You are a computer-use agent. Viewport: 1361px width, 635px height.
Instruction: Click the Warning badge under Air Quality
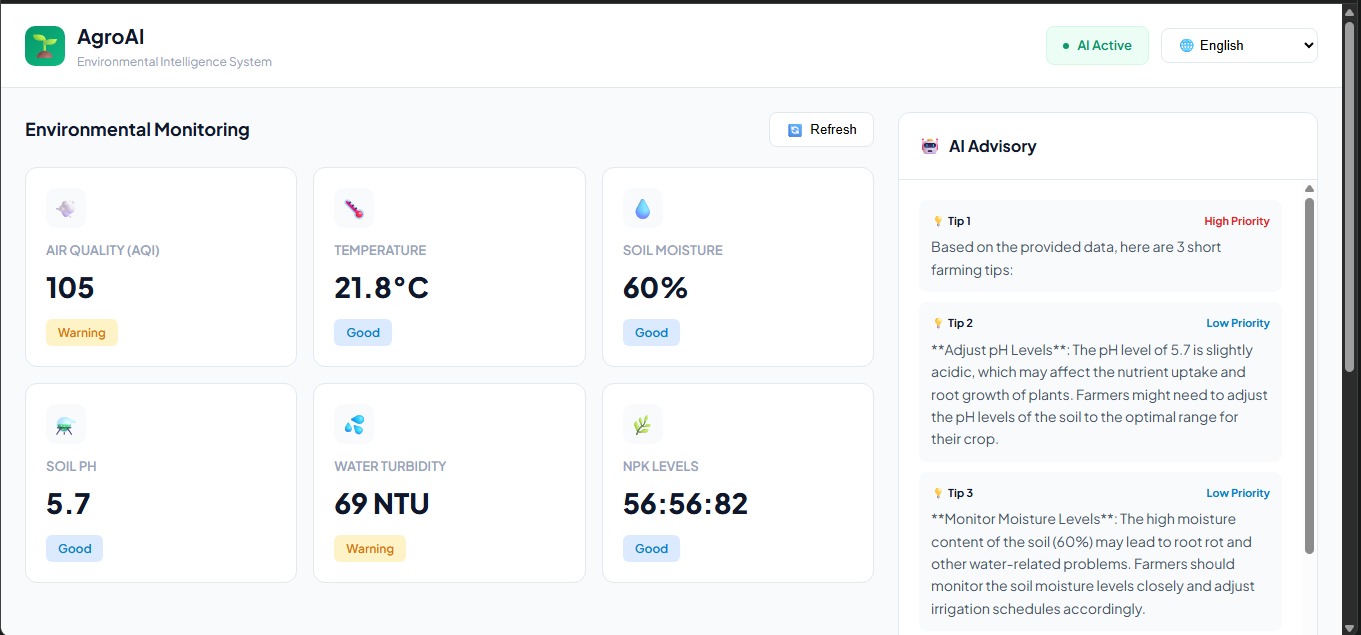82,333
